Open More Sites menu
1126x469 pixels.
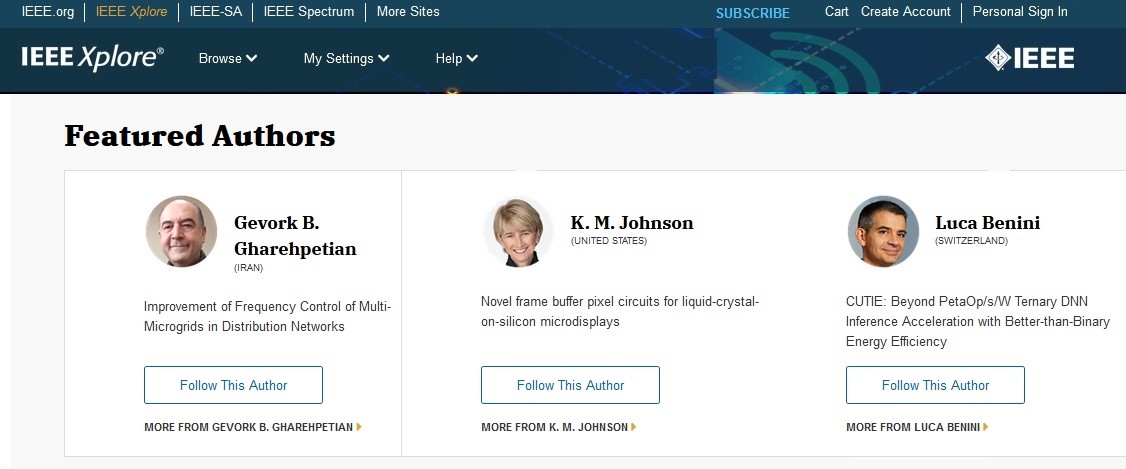(x=408, y=12)
